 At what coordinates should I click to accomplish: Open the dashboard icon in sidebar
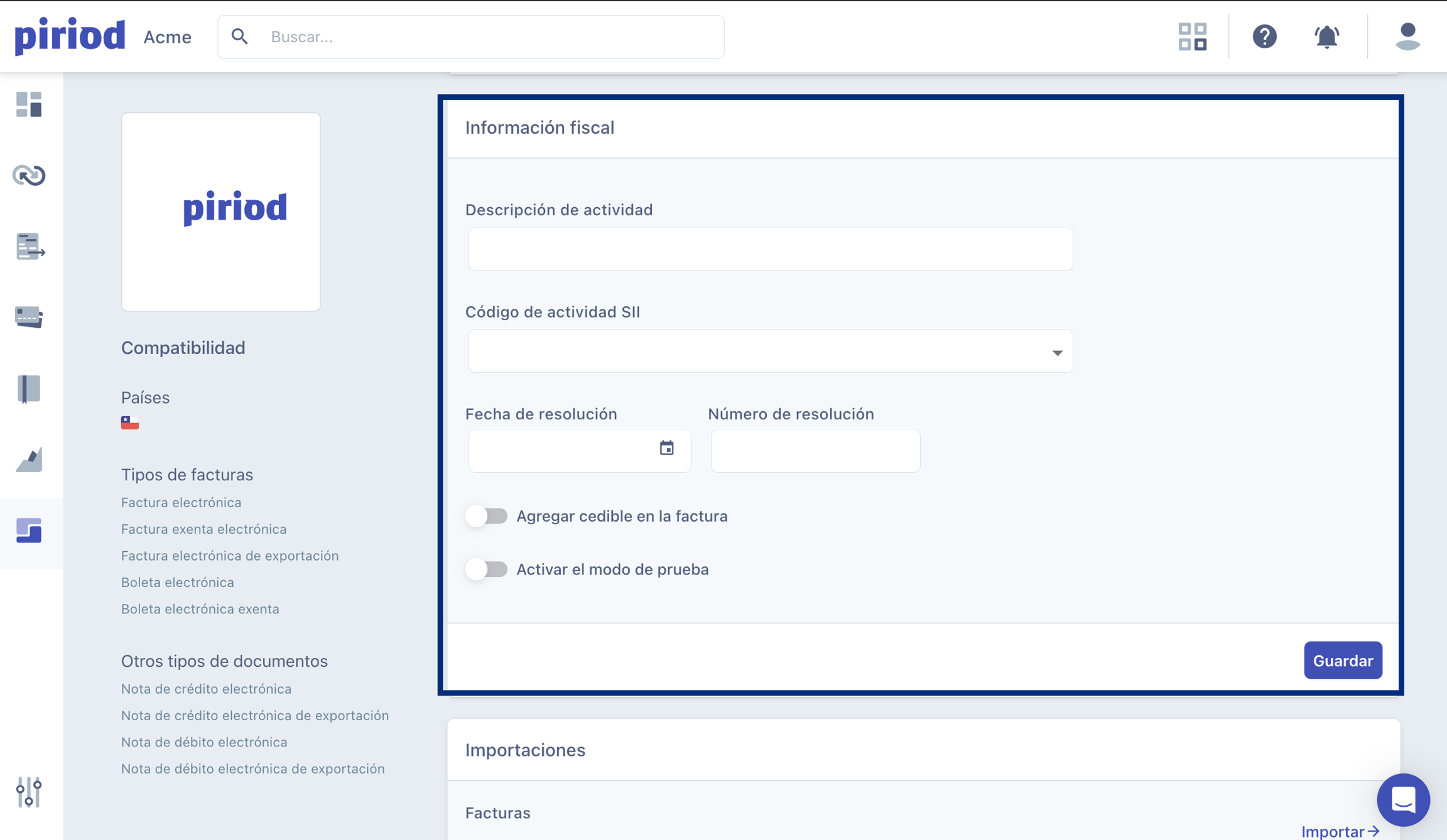click(x=29, y=104)
